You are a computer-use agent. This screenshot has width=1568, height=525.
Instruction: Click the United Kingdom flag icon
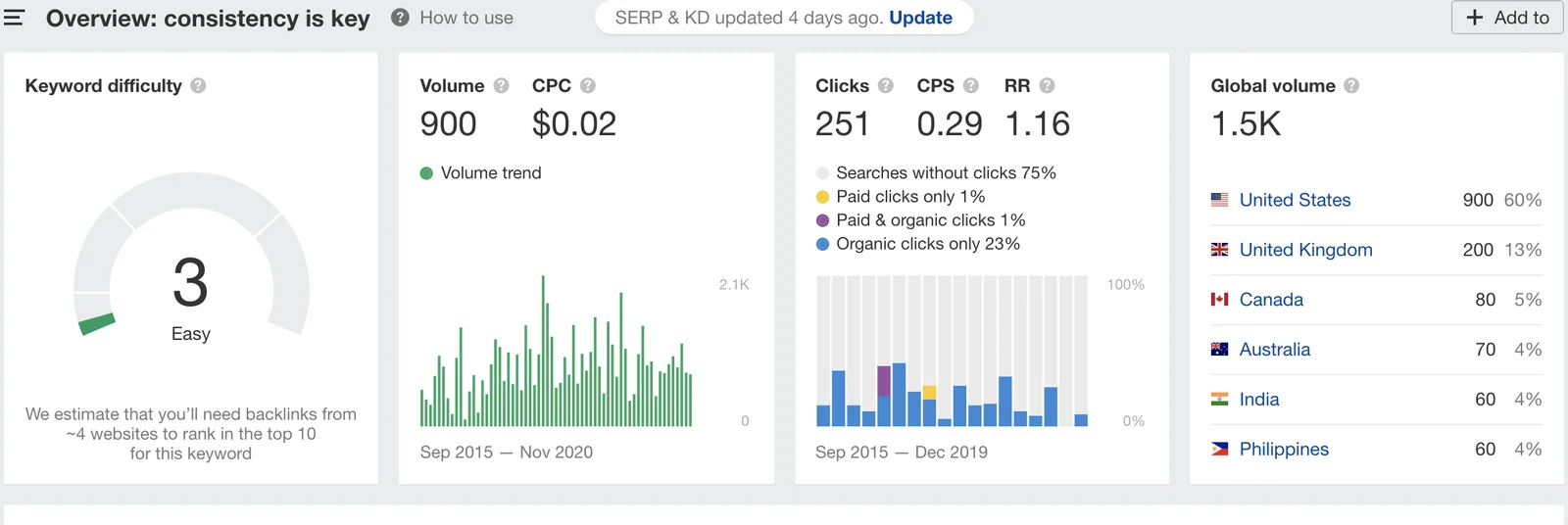tap(1219, 250)
